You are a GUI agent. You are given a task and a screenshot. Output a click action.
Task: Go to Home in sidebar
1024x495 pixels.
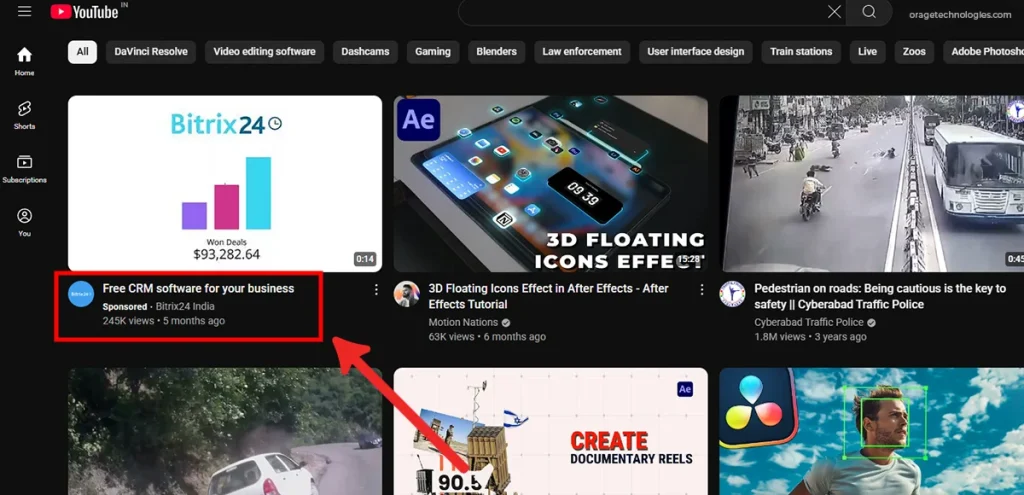(x=24, y=61)
